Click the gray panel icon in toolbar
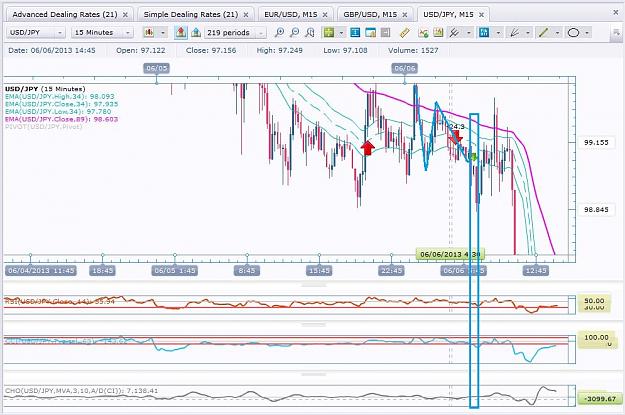This screenshot has height=415, width=625. point(385,33)
